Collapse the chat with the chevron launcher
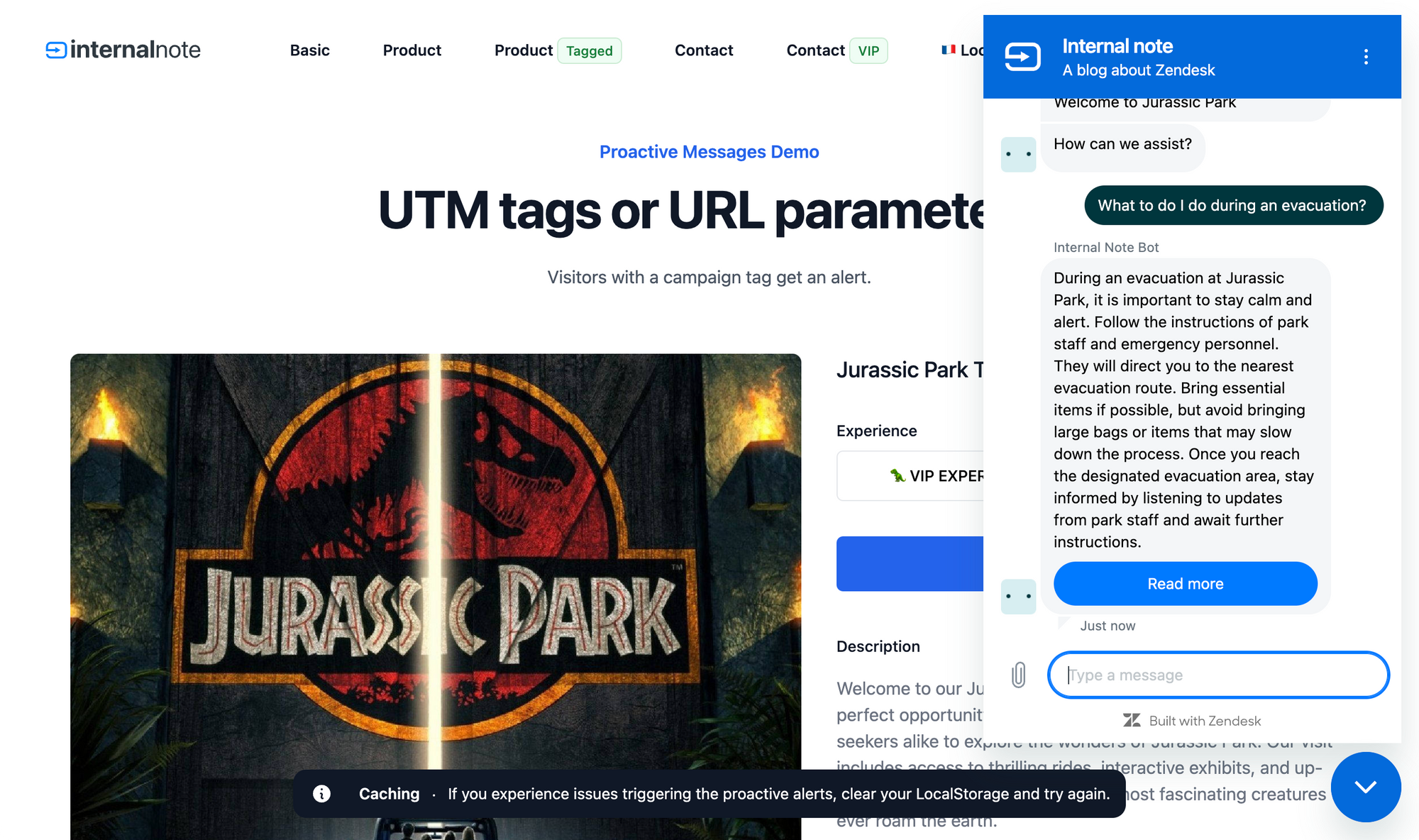Image resolution: width=1419 pixels, height=840 pixels. (1365, 786)
